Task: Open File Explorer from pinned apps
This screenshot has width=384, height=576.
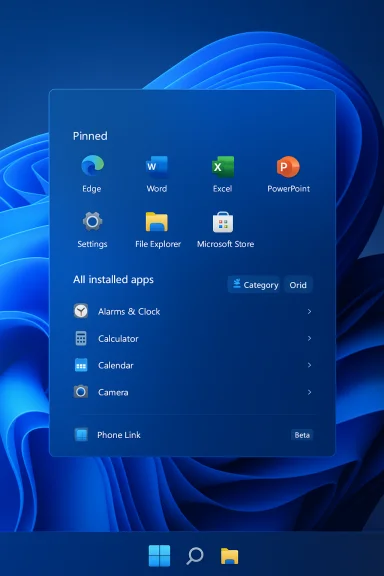Action: tap(157, 222)
